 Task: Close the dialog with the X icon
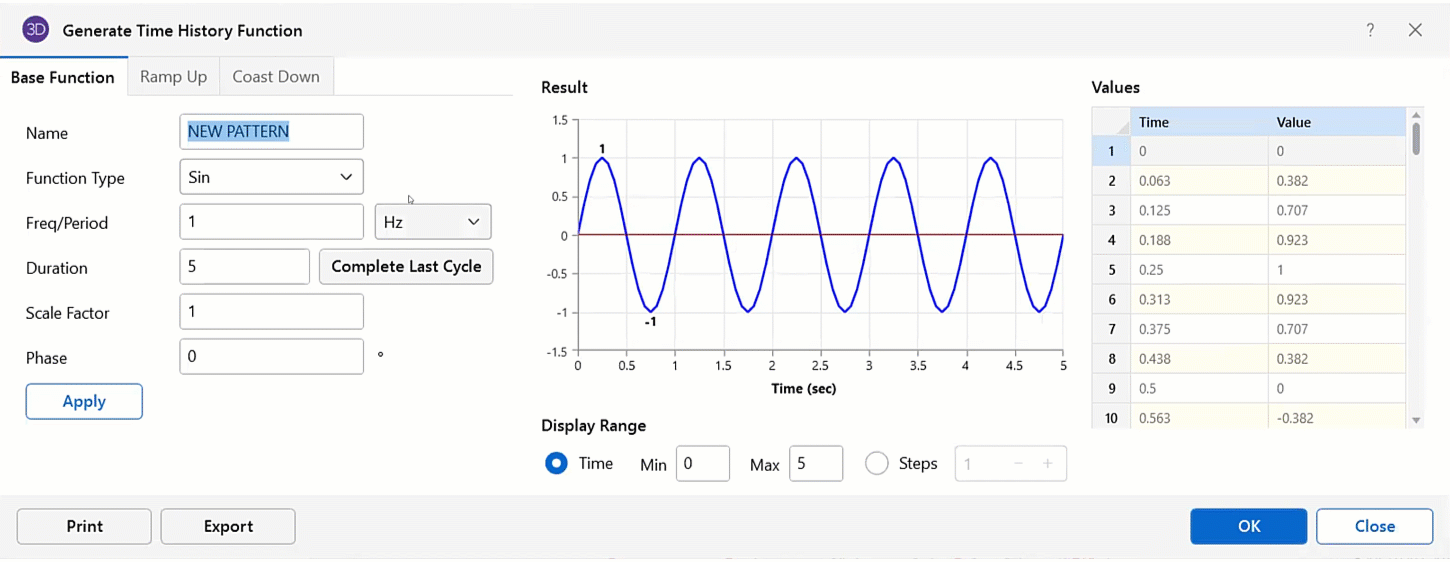[x=1415, y=30]
